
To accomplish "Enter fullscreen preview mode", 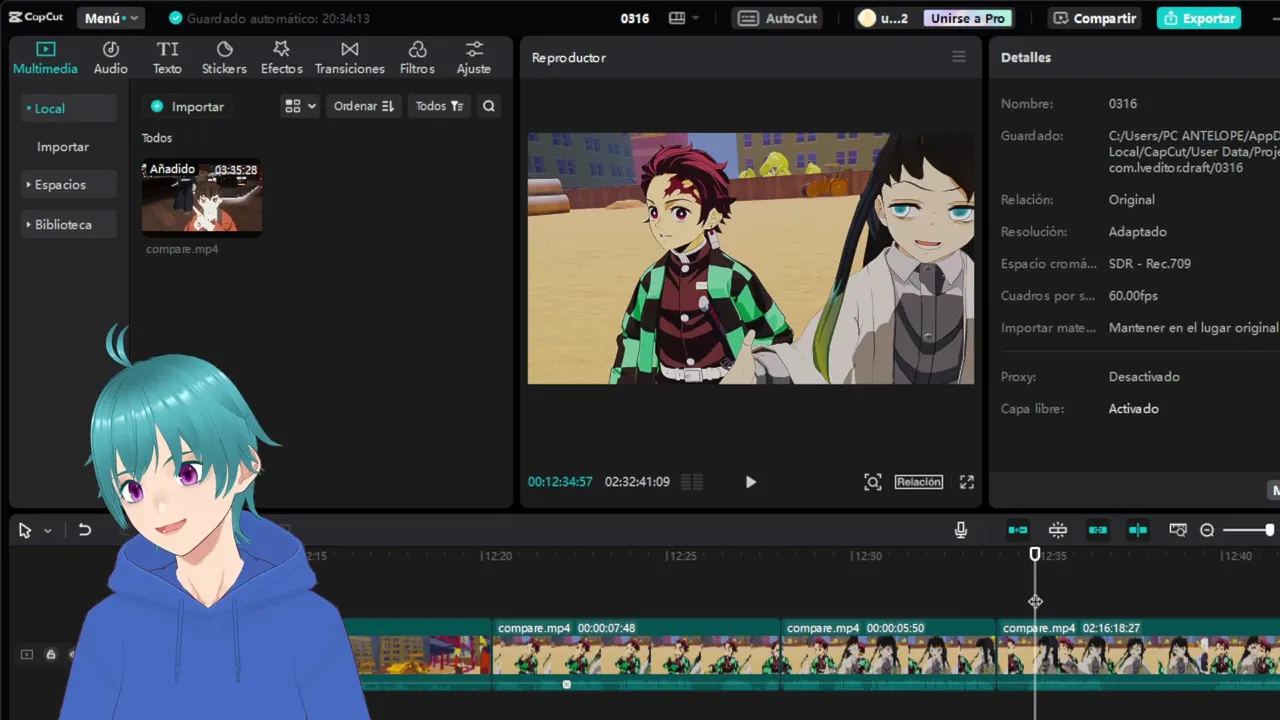I will coord(967,482).
